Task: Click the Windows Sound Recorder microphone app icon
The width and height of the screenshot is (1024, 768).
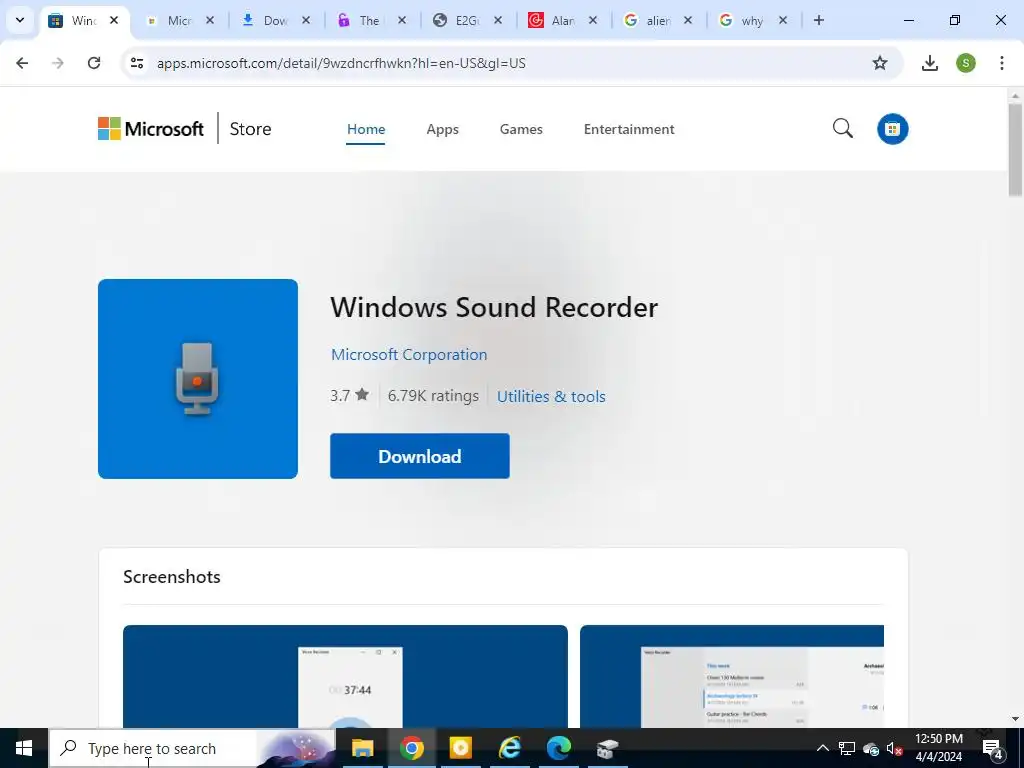Action: [x=198, y=379]
